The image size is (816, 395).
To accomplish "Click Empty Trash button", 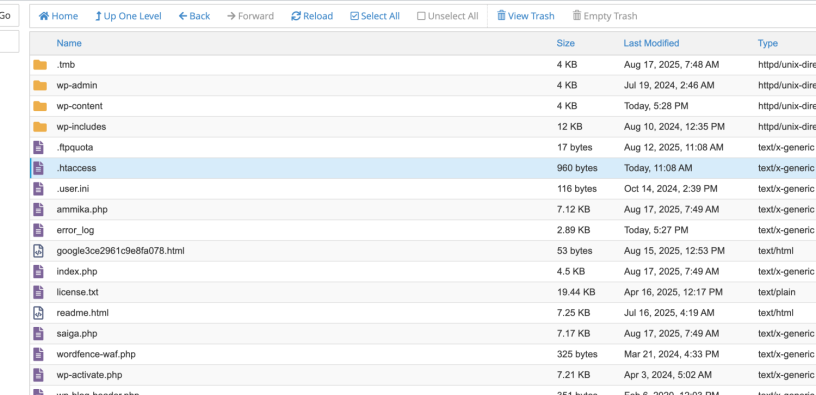I will 605,16.
